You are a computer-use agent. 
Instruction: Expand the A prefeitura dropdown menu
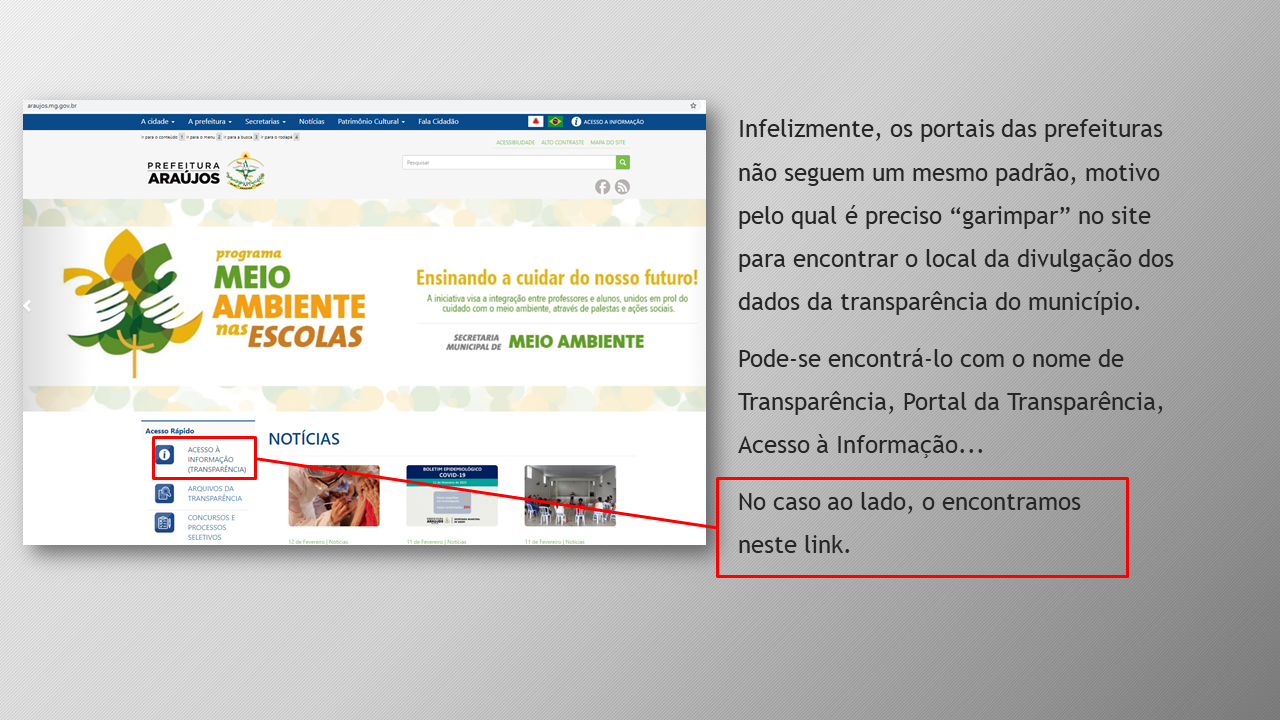[x=209, y=122]
